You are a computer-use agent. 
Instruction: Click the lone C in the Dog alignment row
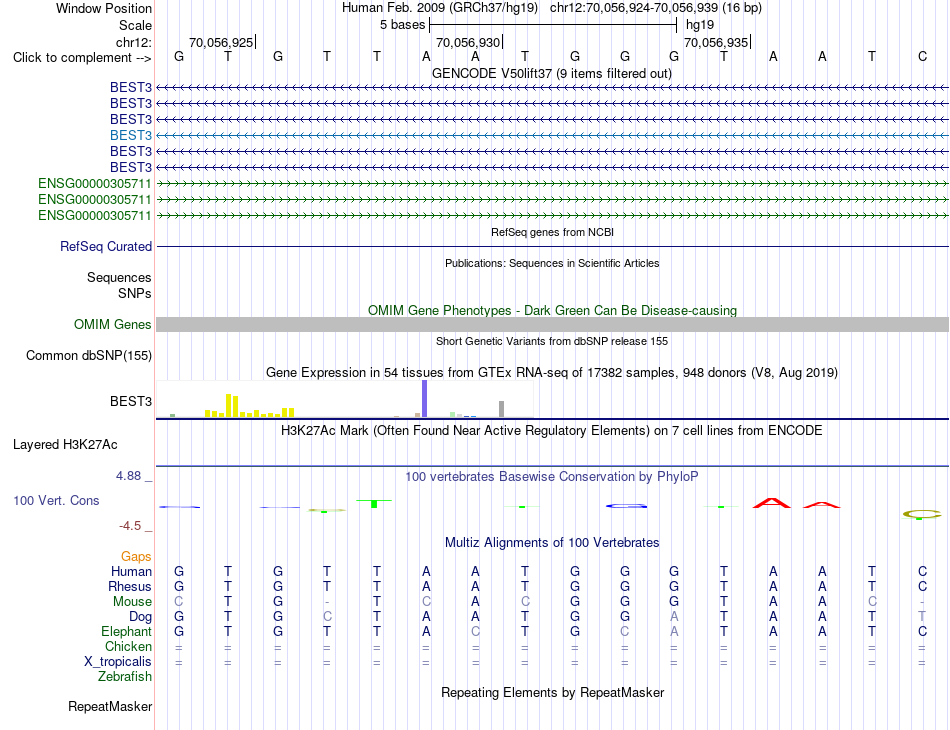[x=327, y=617]
